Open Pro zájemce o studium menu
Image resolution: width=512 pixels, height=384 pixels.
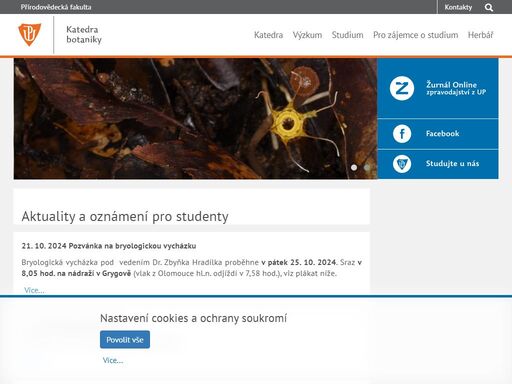click(x=415, y=35)
